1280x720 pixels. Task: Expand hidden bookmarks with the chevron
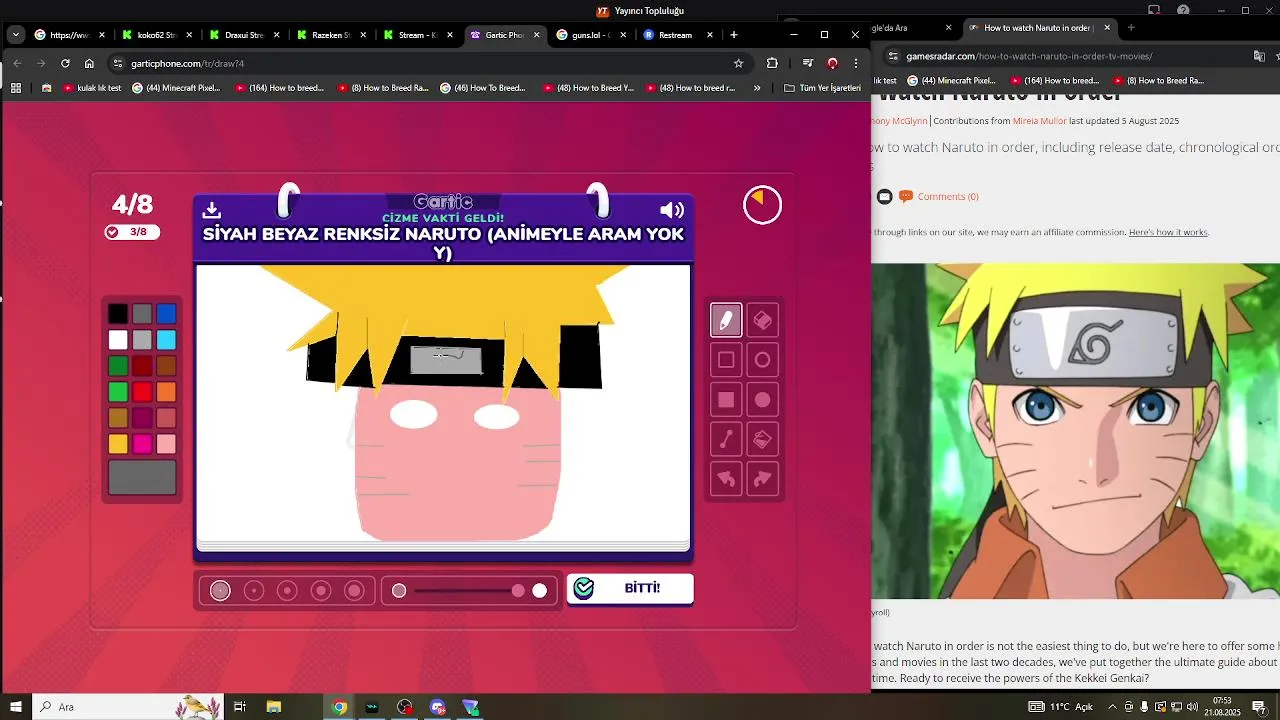point(757,88)
